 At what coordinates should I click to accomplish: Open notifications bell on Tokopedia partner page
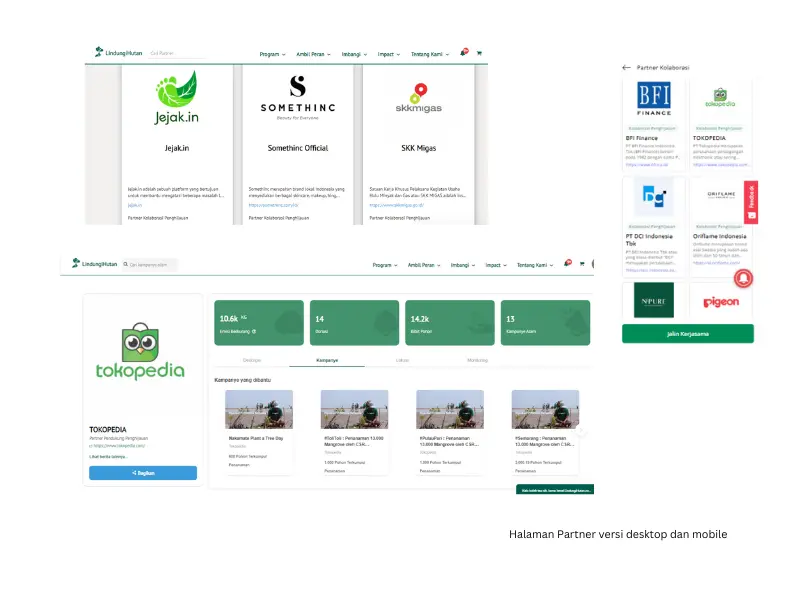click(567, 263)
